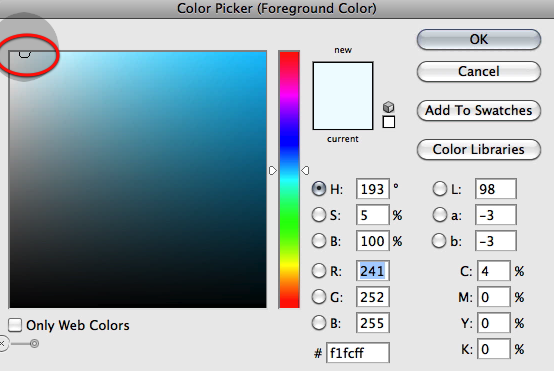This screenshot has width=554, height=371.
Task: Select the R red radio button
Action: pyautogui.click(x=319, y=271)
